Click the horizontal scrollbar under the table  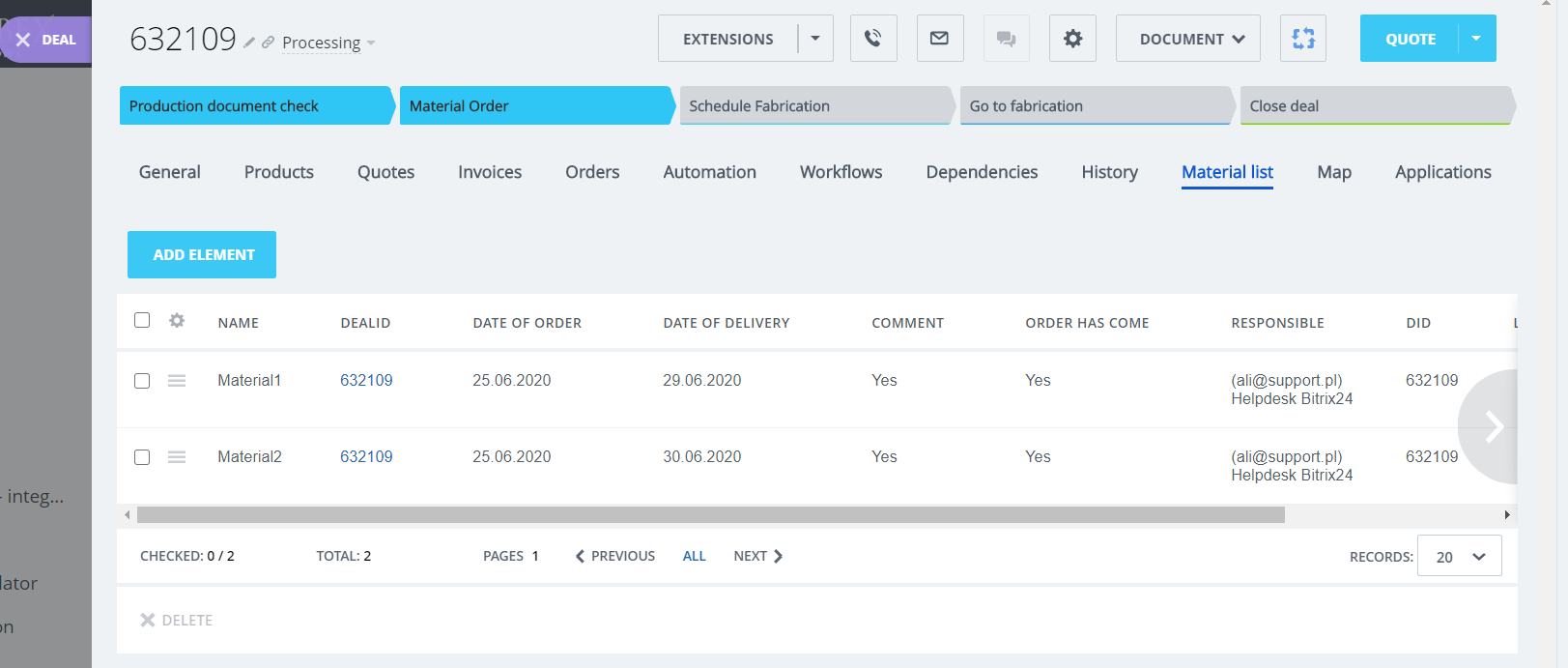[710, 515]
